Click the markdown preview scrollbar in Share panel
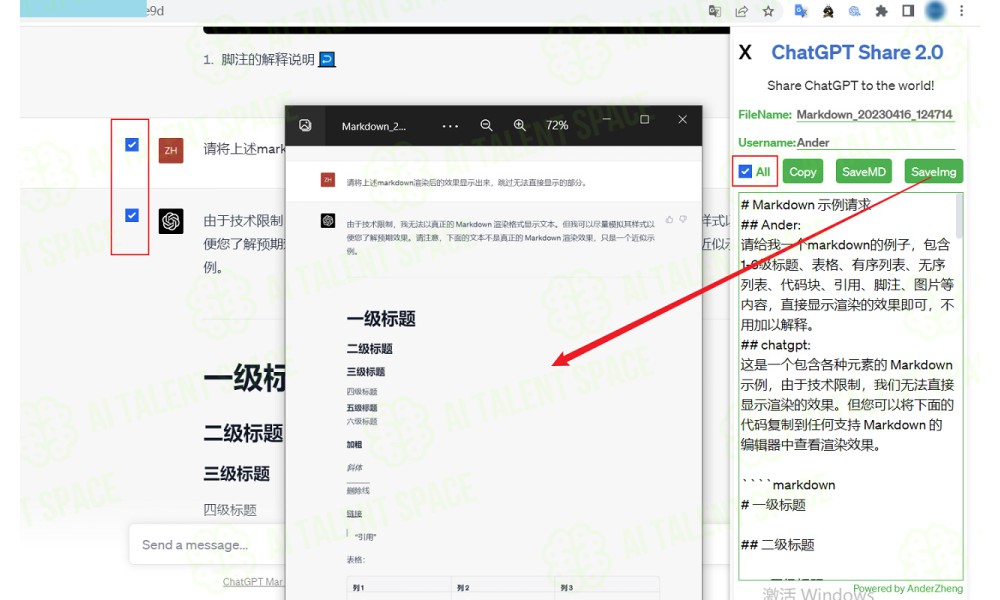The height and width of the screenshot is (600, 1000). tap(959, 216)
